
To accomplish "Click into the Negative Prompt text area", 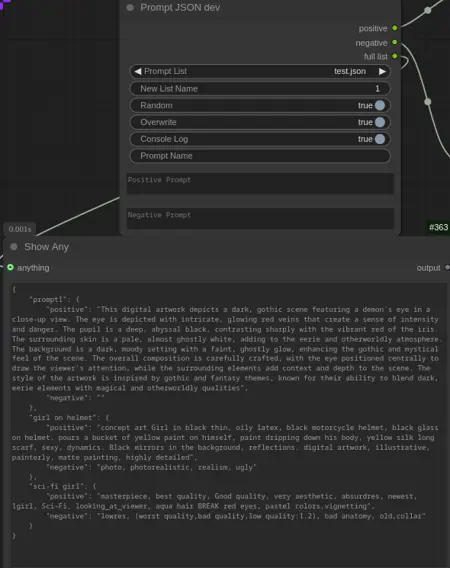I will [x=260, y=218].
